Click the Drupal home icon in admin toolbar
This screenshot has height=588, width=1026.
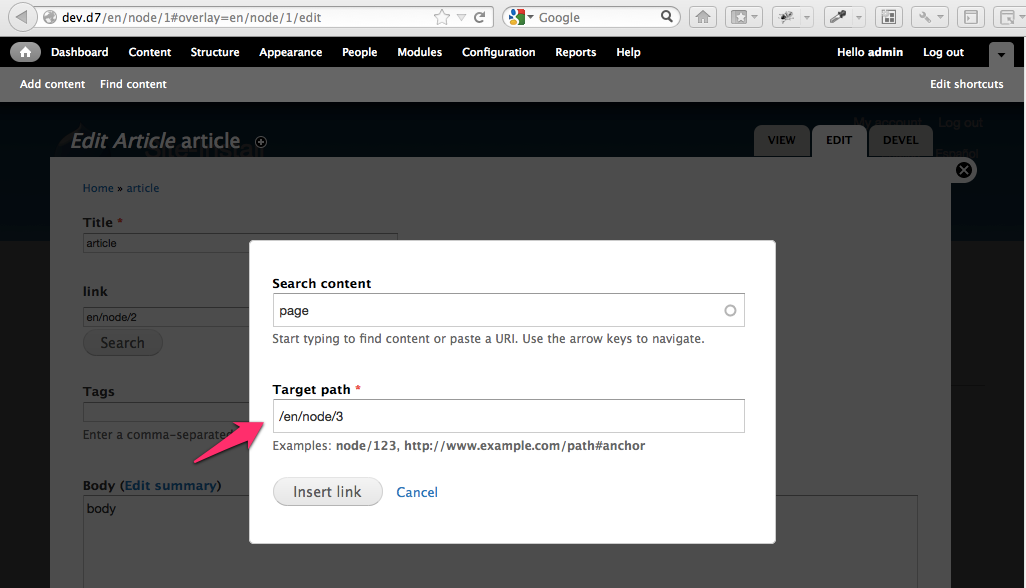point(25,52)
